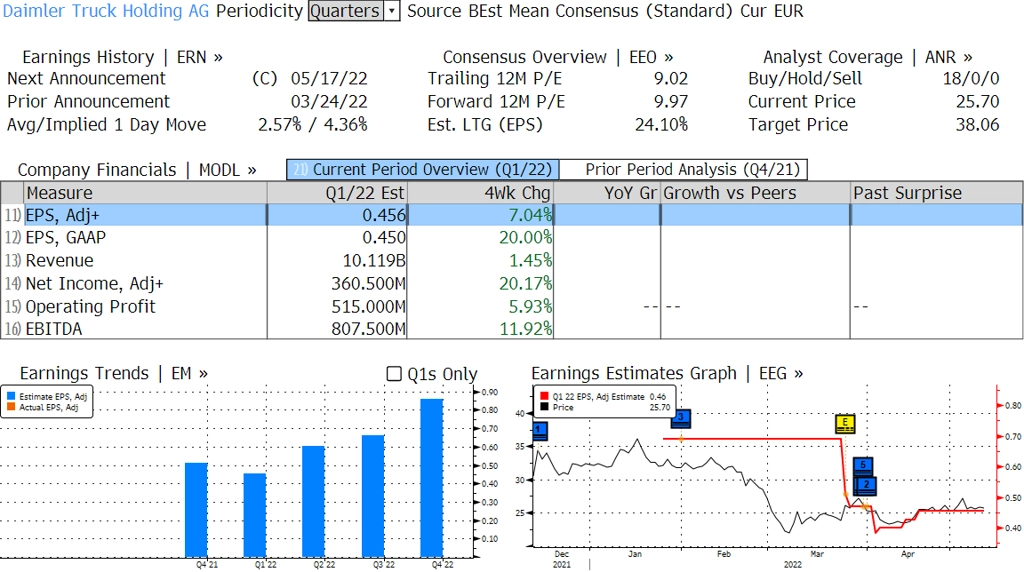
Task: Open Earnings Trends EM link
Action: click(x=114, y=373)
